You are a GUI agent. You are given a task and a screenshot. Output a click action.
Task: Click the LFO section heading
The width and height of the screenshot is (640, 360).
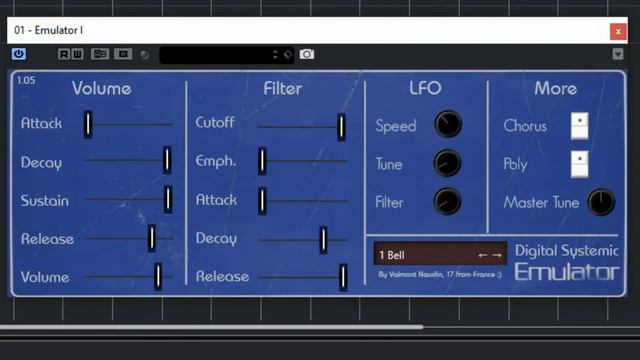tap(425, 88)
